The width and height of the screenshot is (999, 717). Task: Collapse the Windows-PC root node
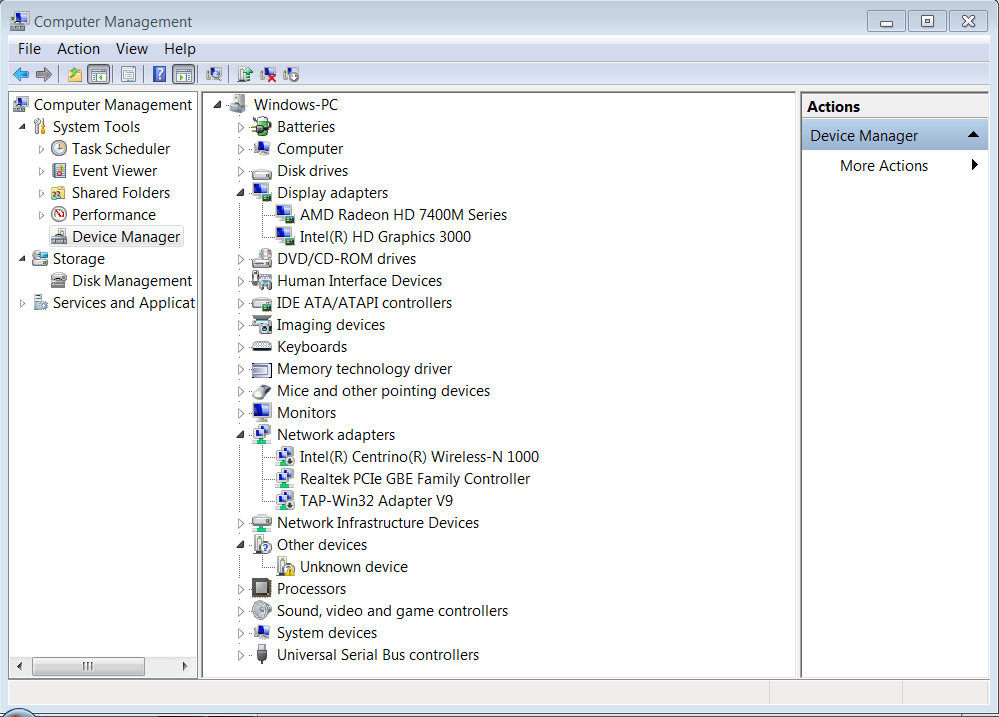pos(217,105)
